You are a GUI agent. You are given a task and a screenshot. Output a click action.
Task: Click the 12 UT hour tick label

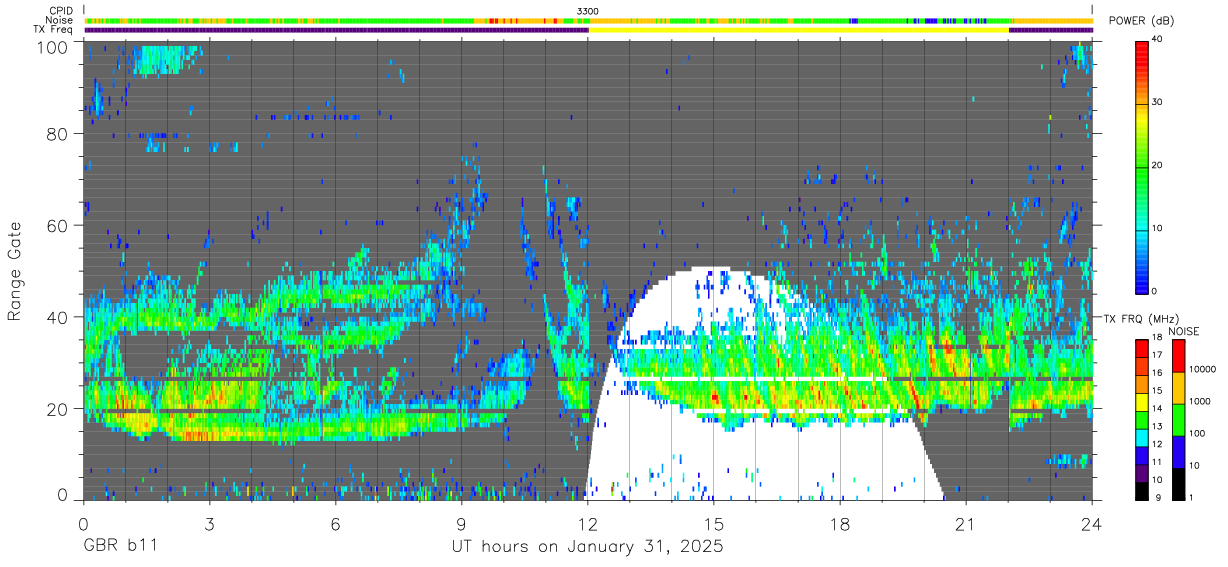click(x=588, y=524)
